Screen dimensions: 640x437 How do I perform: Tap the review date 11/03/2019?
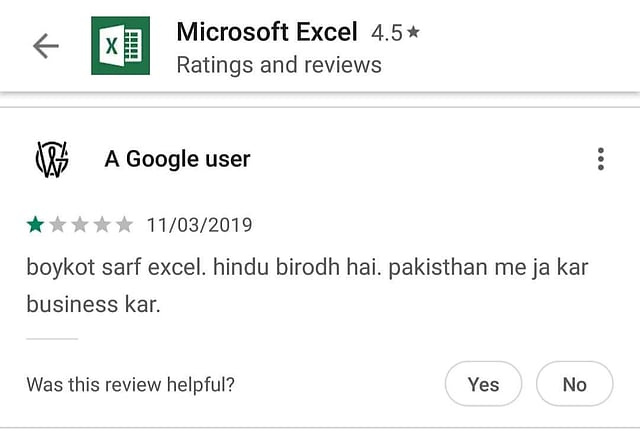[200, 225]
